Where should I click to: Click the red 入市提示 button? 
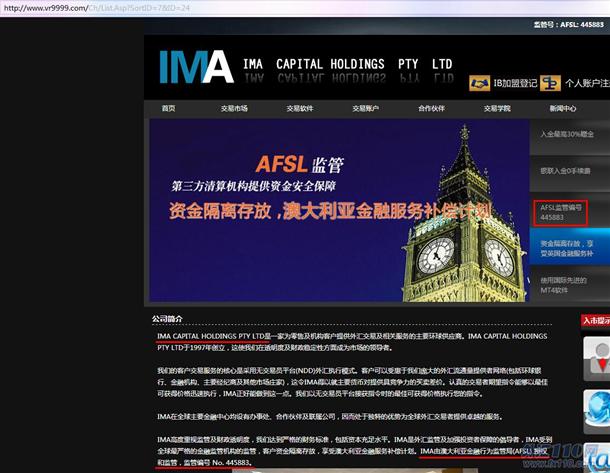(x=596, y=321)
